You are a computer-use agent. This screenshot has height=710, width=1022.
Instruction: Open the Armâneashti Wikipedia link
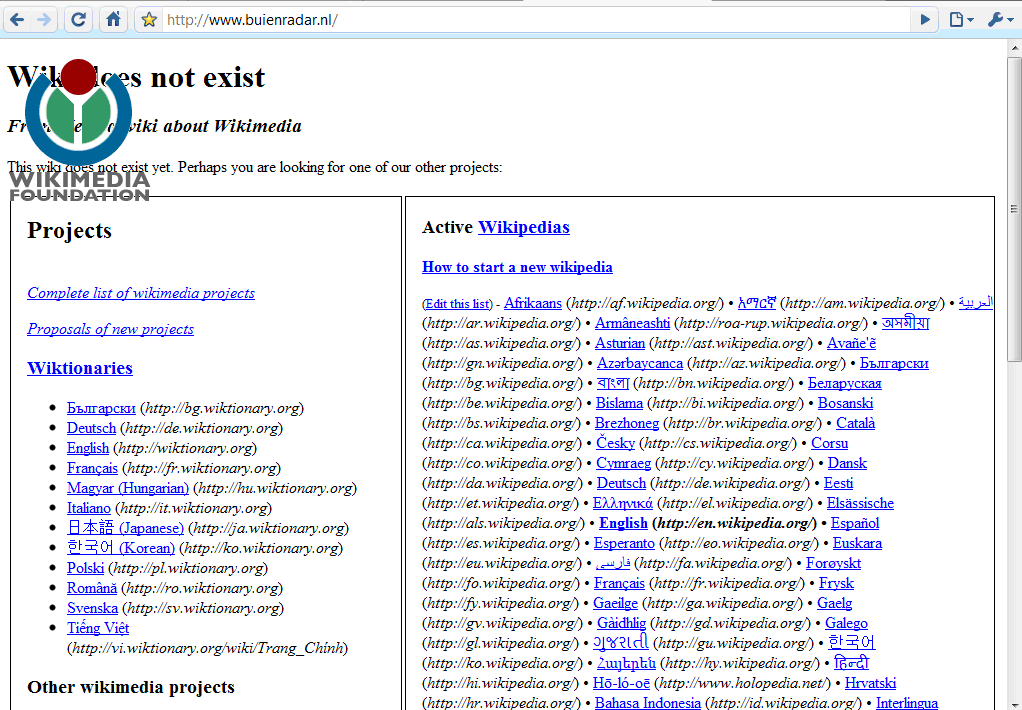(632, 323)
